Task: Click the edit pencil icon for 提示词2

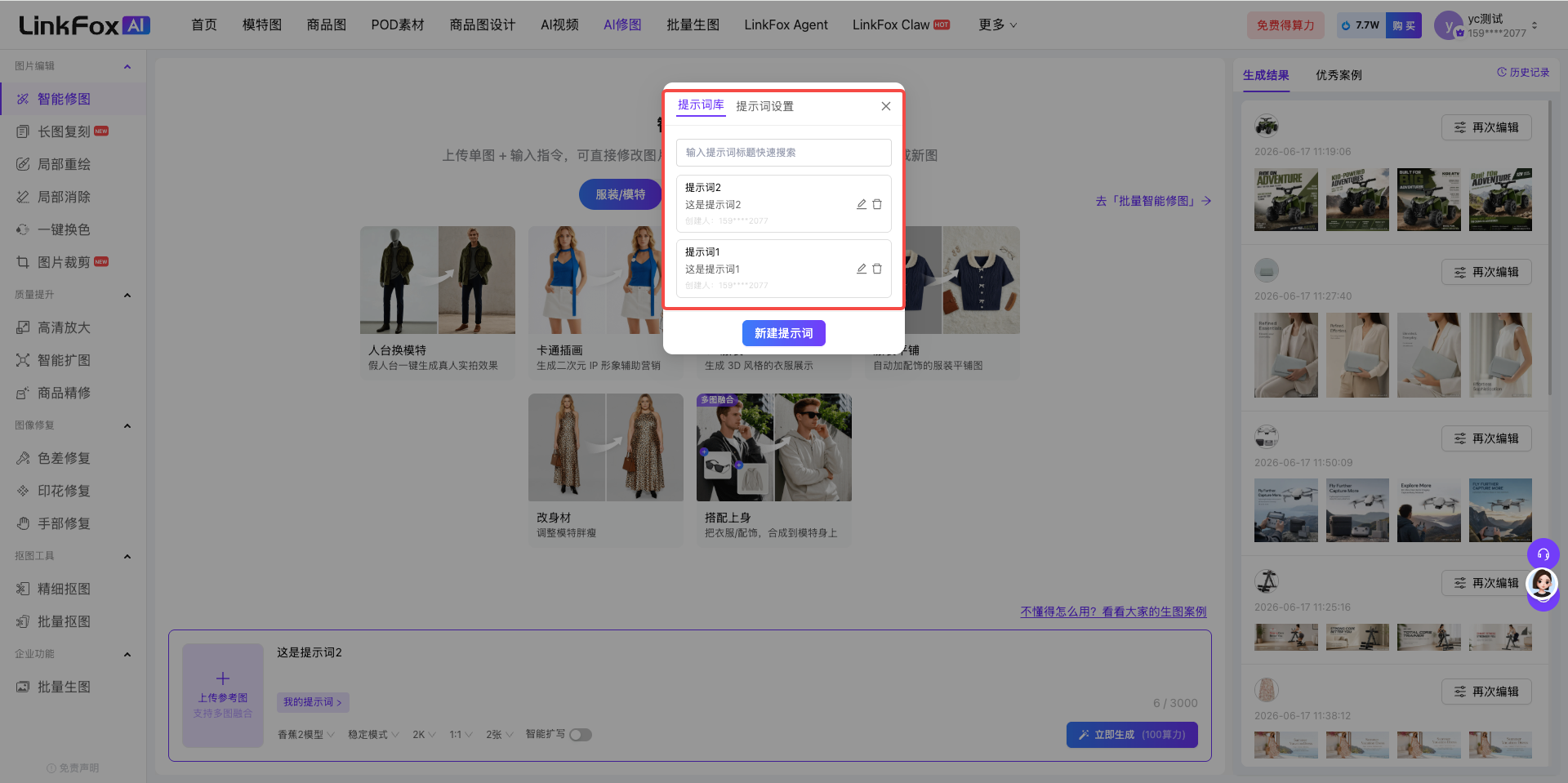Action: click(x=862, y=204)
